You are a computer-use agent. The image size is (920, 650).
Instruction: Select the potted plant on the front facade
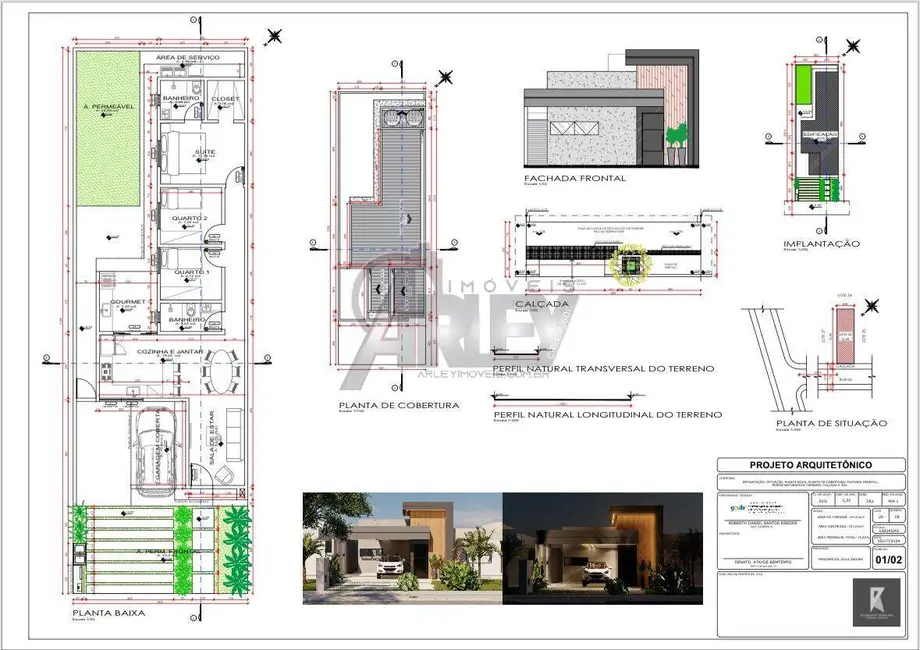coord(679,140)
